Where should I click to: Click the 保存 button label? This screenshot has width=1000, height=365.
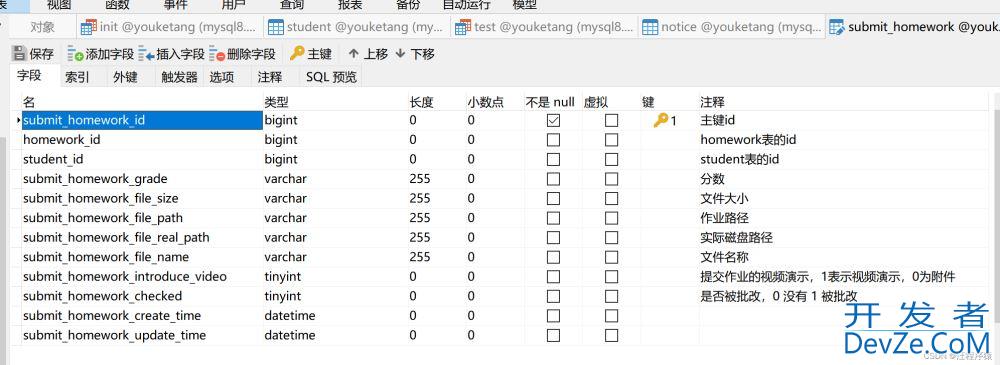(x=41, y=54)
